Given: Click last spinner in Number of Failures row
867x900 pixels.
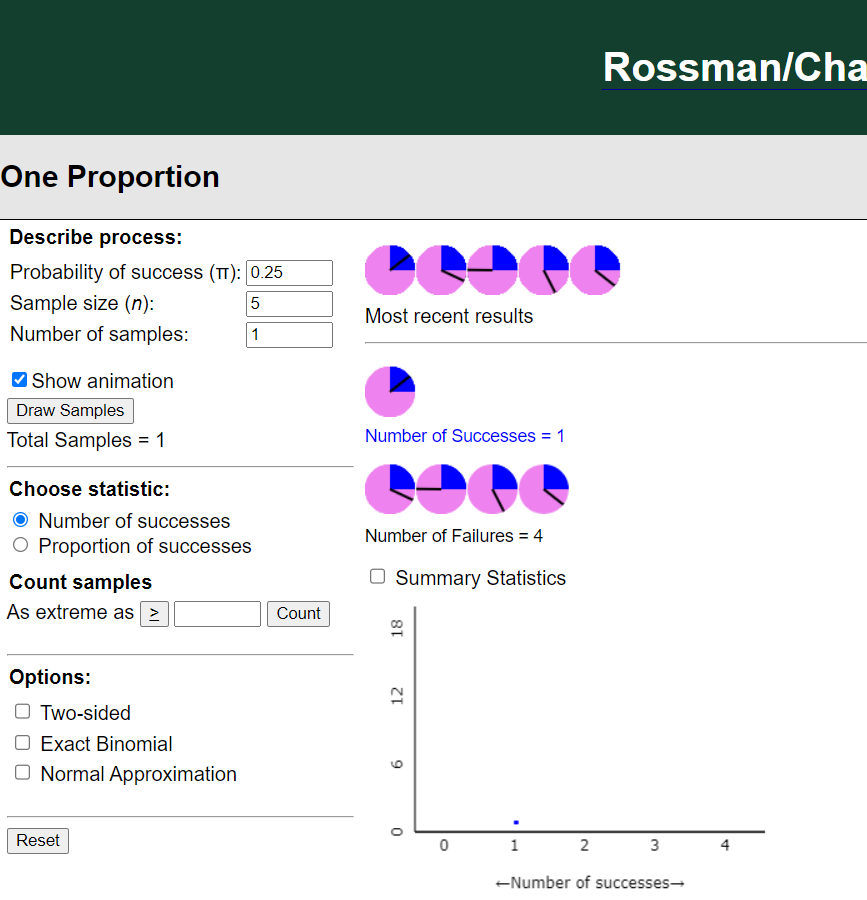Looking at the screenshot, I should 544,489.
